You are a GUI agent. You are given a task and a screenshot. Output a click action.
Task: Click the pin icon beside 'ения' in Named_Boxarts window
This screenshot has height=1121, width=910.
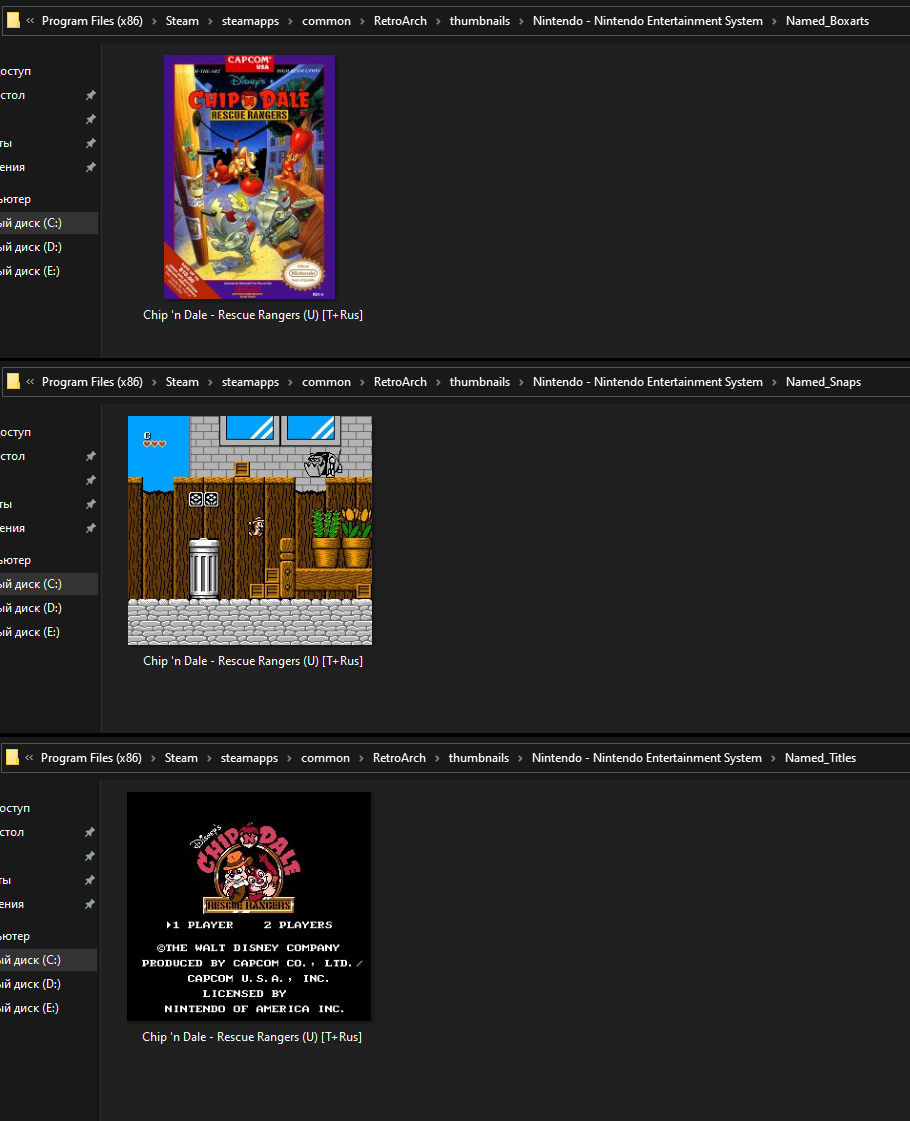click(90, 167)
